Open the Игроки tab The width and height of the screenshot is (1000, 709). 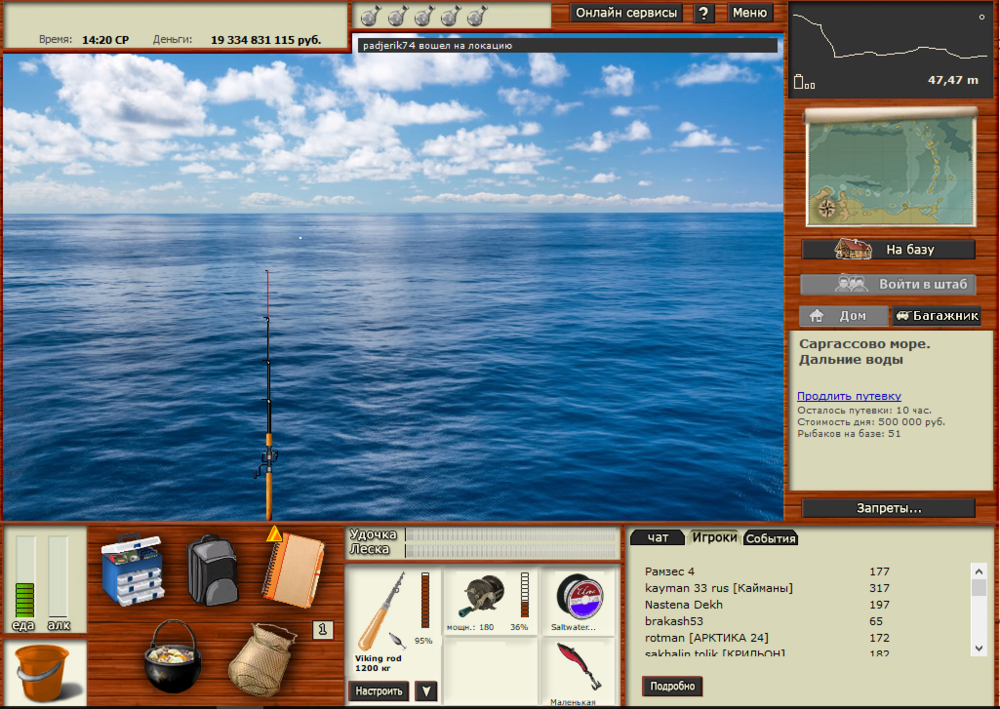coord(715,537)
